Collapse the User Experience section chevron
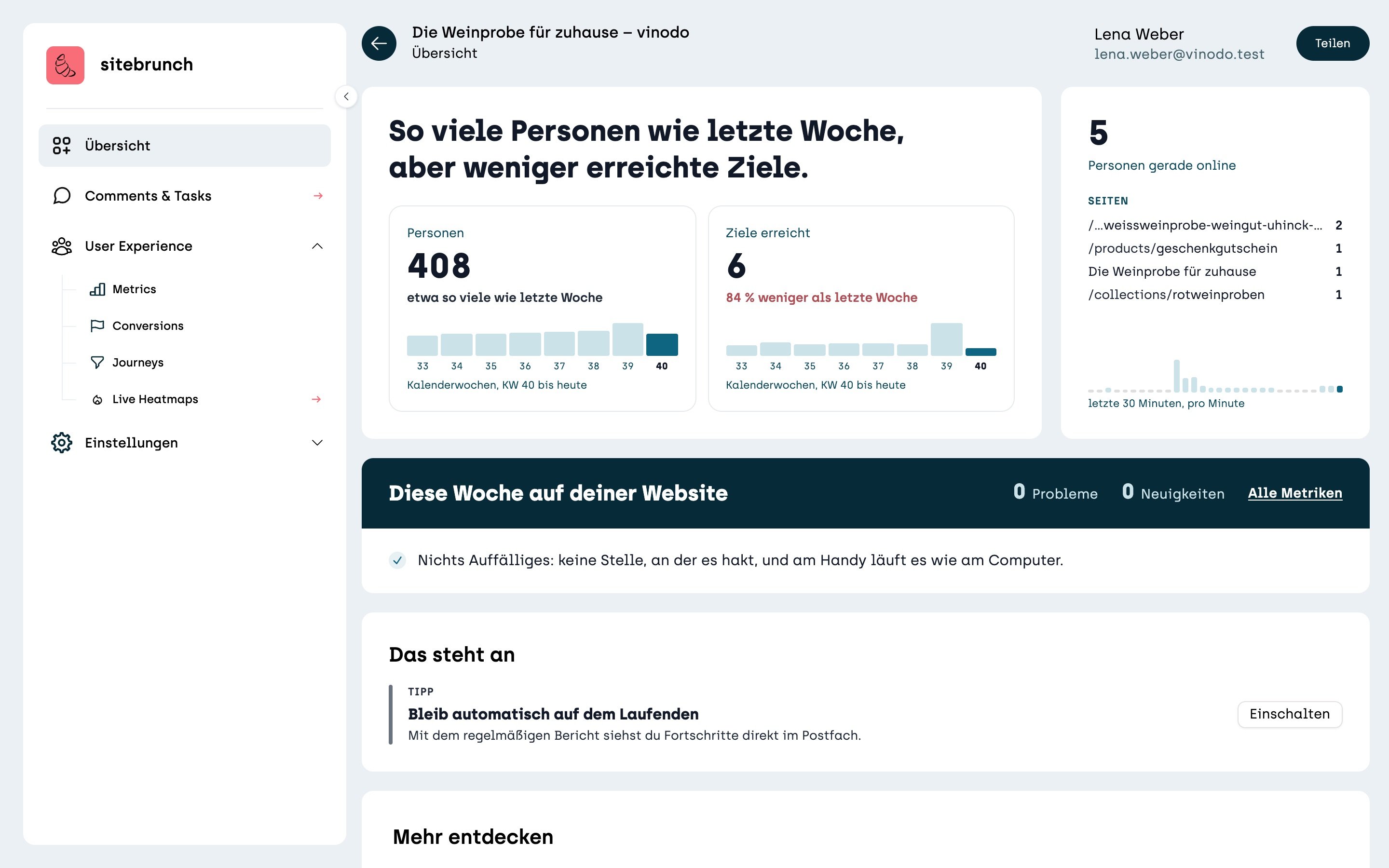 [x=317, y=246]
